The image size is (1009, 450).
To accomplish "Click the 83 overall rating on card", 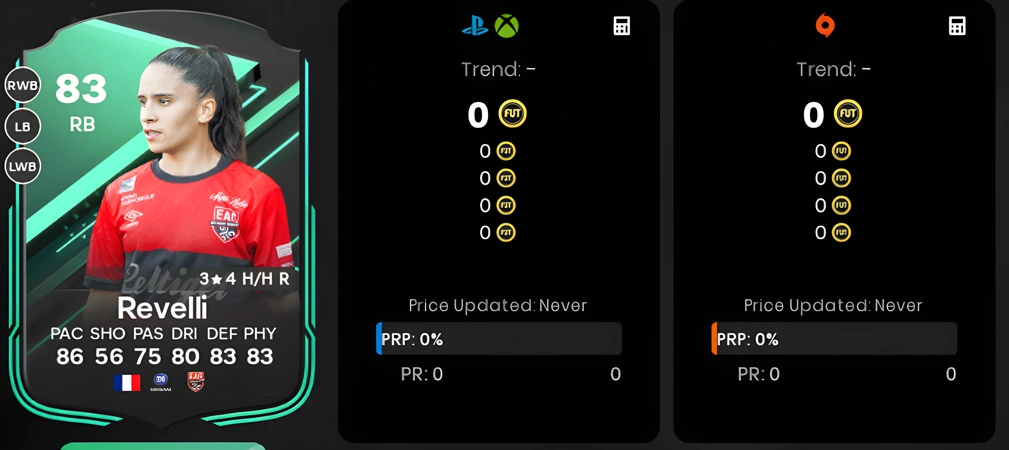I will 81,89.
